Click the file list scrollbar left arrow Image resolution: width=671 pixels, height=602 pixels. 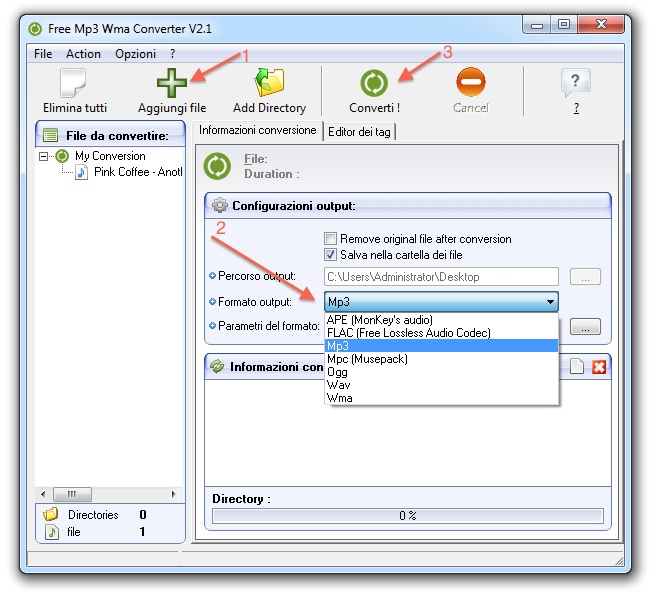click(x=43, y=495)
